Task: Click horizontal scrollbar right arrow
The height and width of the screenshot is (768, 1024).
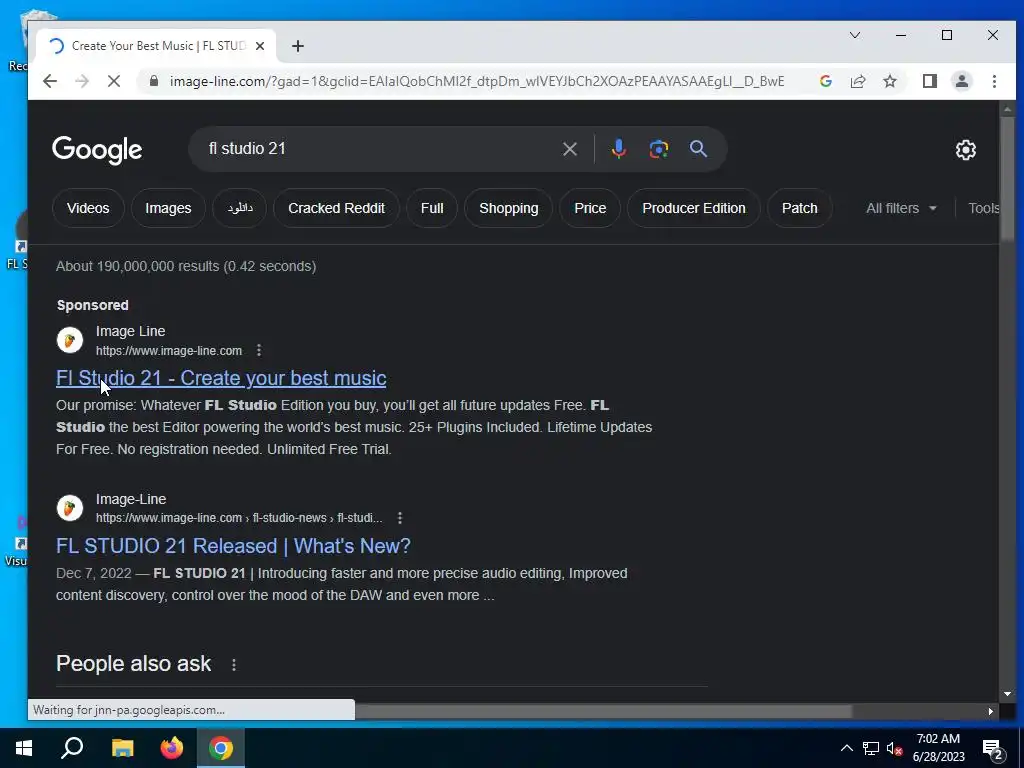Action: 991,711
